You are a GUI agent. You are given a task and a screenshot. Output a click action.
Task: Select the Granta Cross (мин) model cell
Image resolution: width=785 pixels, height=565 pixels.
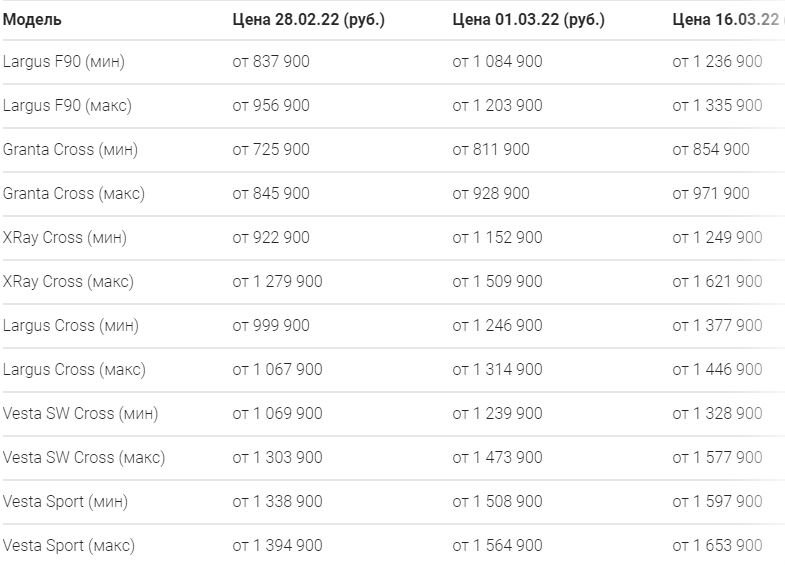[x=70, y=150]
